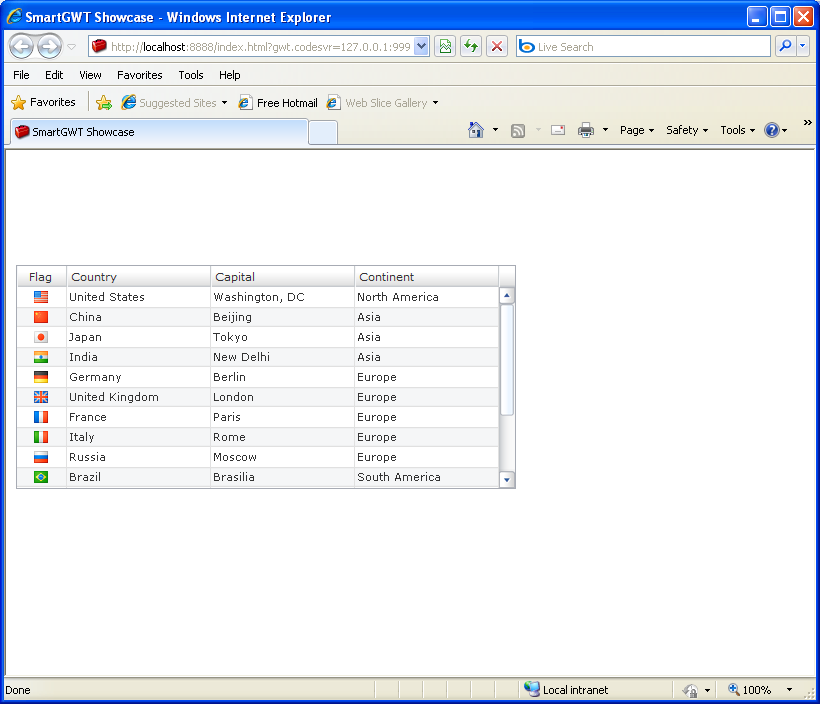Sort by the Continent column header

coord(426,277)
